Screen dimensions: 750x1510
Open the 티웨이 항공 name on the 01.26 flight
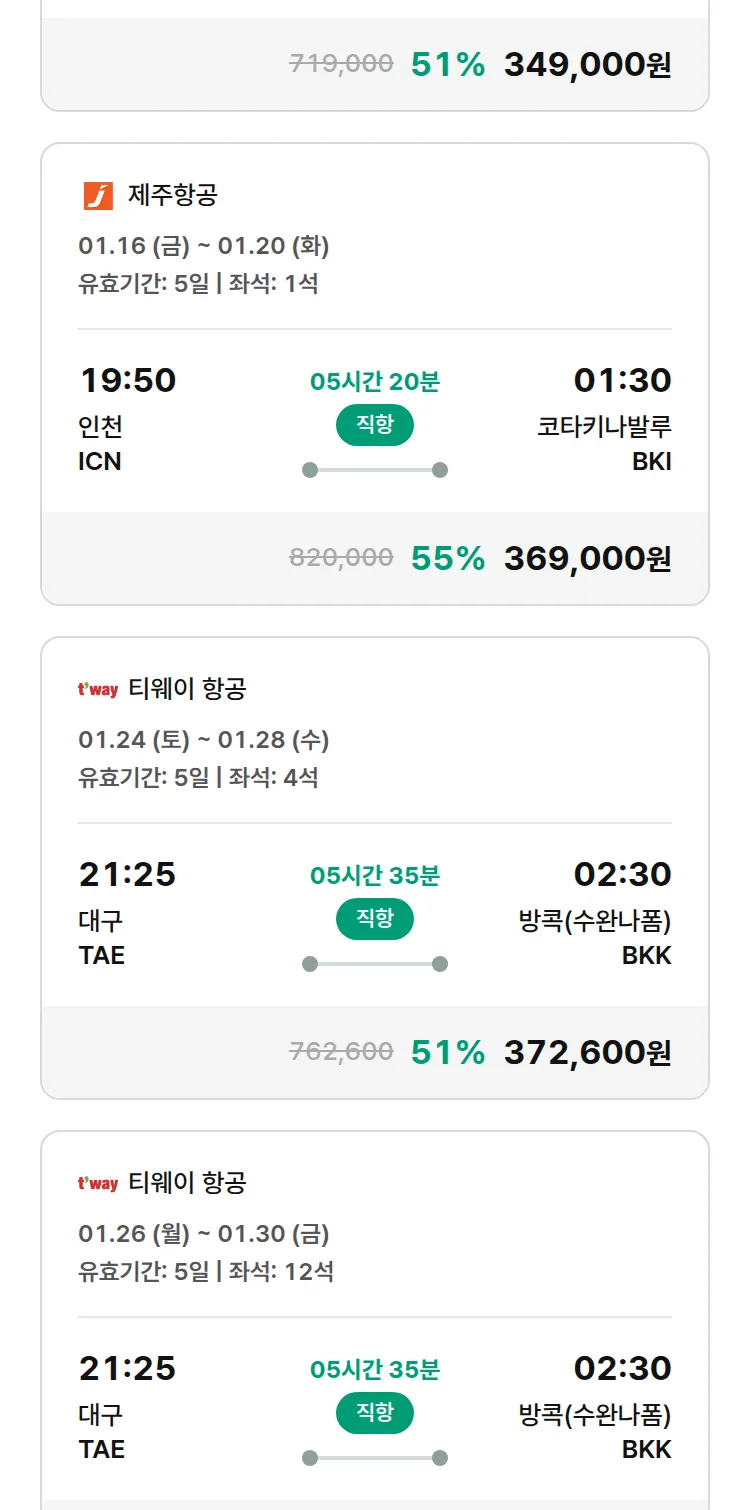(187, 1183)
